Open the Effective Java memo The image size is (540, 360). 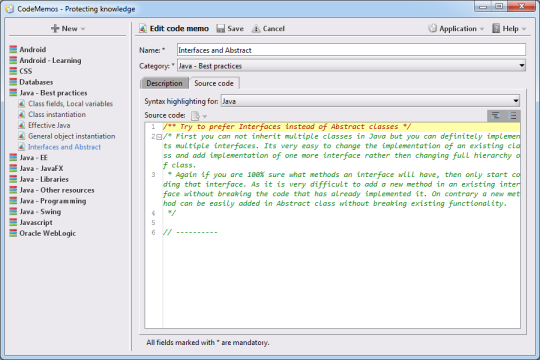point(49,125)
